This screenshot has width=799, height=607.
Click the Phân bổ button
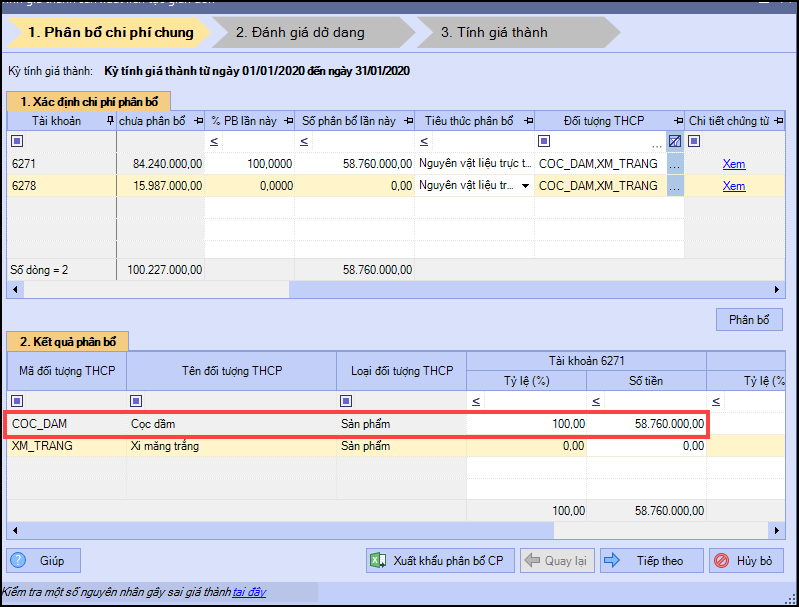pyautogui.click(x=749, y=320)
